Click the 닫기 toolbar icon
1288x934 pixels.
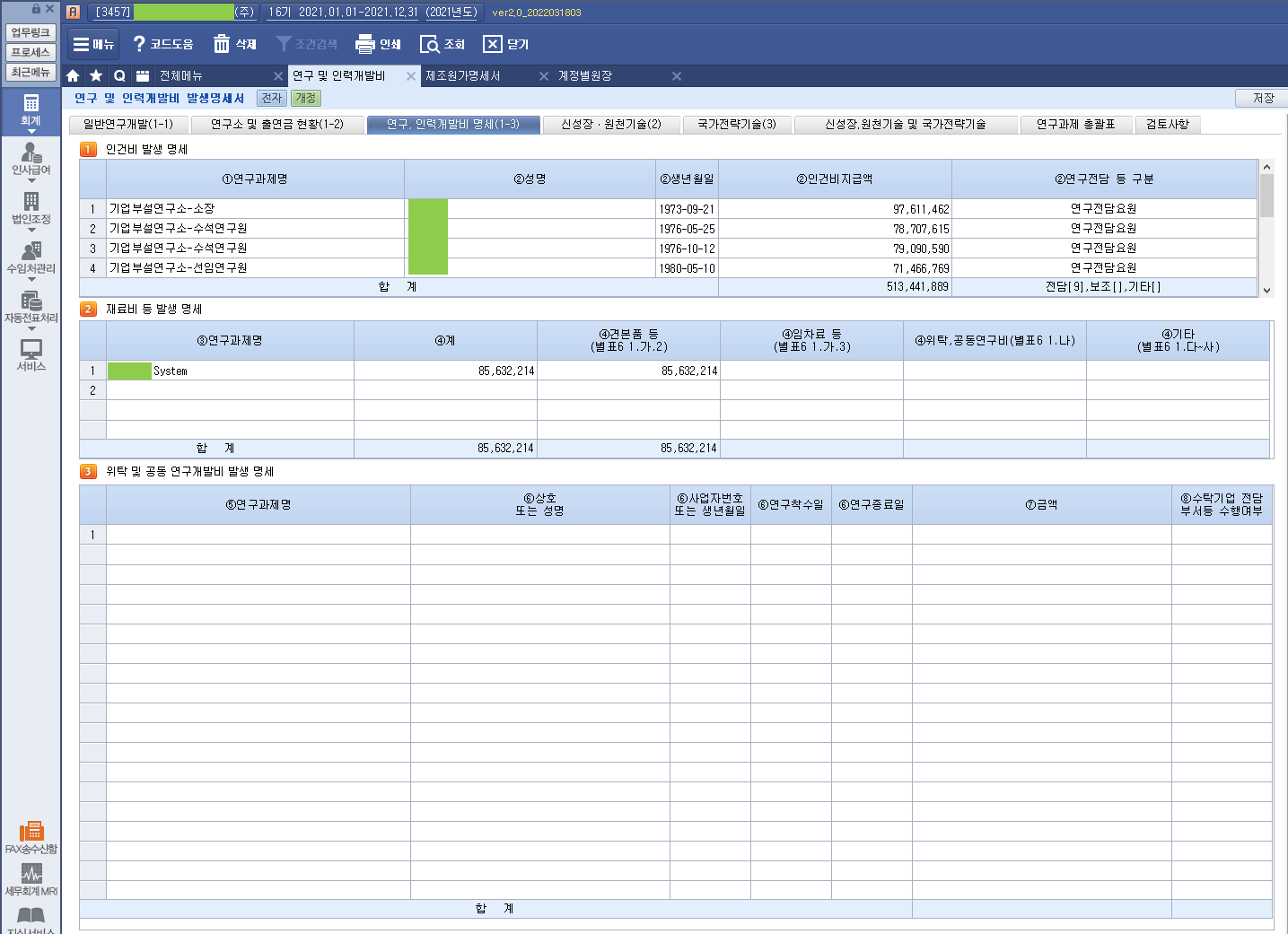pyautogui.click(x=492, y=44)
